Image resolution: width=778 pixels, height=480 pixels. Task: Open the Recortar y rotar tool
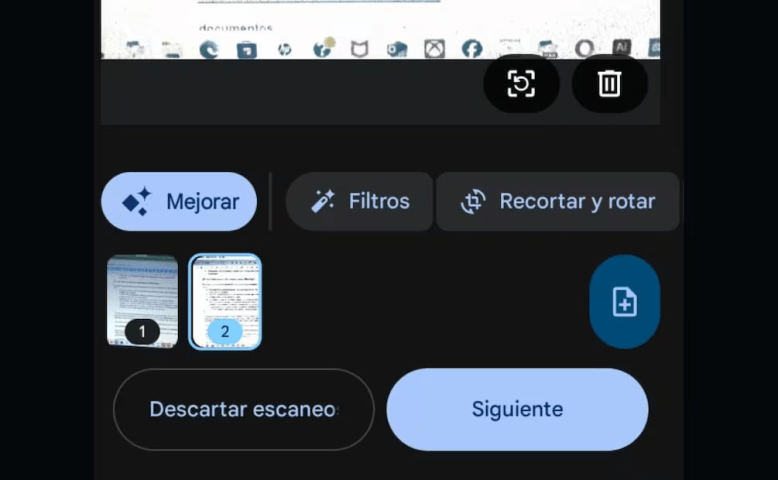click(x=558, y=201)
